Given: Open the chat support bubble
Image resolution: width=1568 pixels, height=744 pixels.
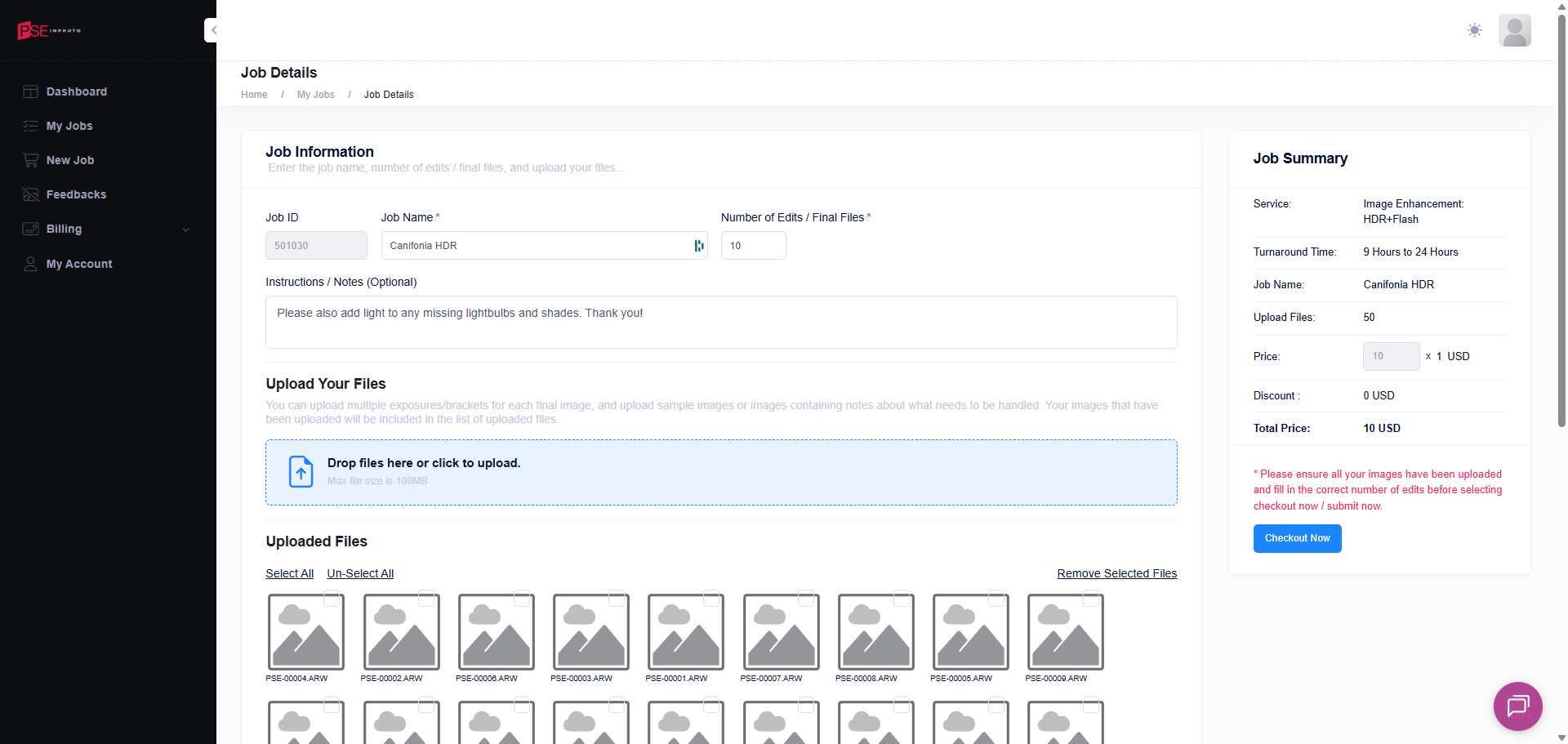Looking at the screenshot, I should pyautogui.click(x=1517, y=706).
